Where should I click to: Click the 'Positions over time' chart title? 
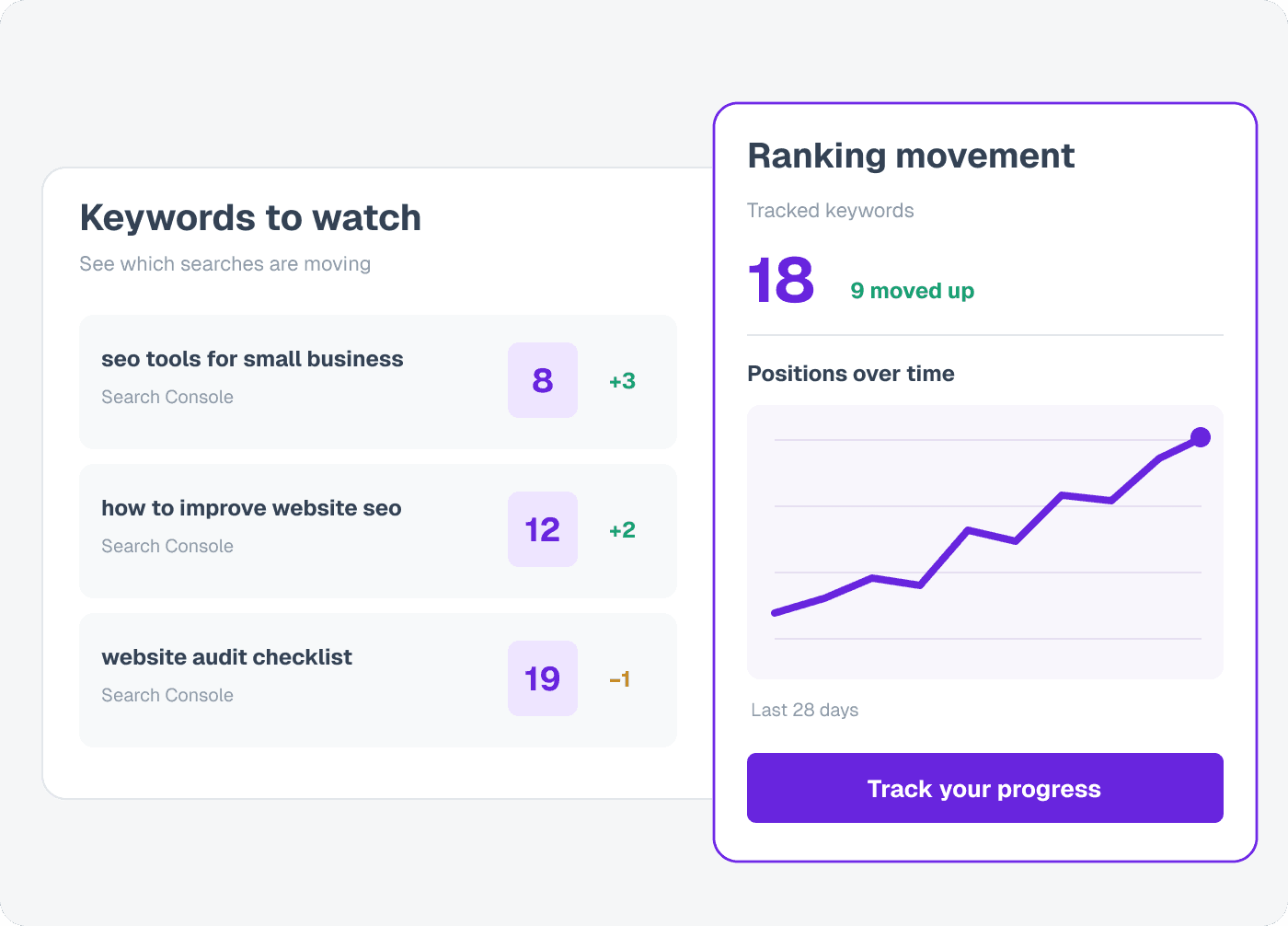coord(851,374)
